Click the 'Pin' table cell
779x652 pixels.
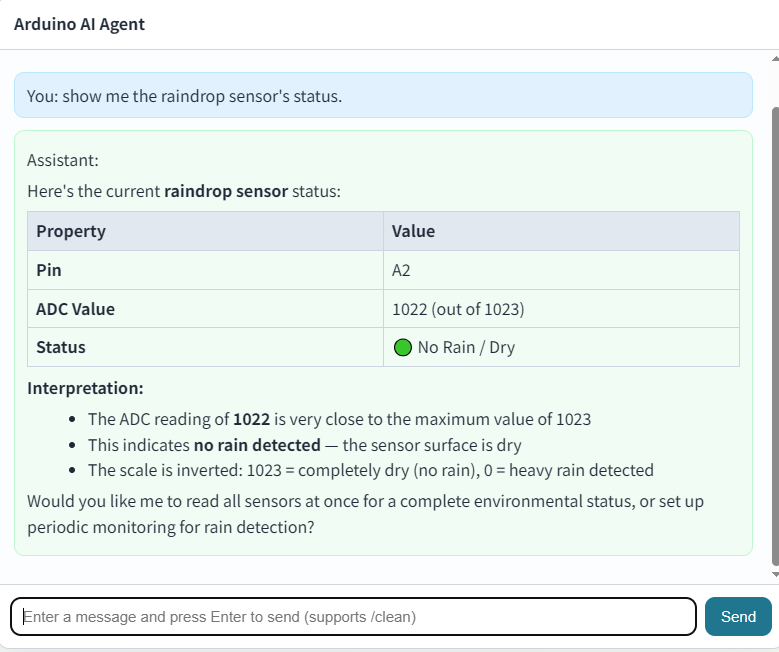(x=205, y=270)
